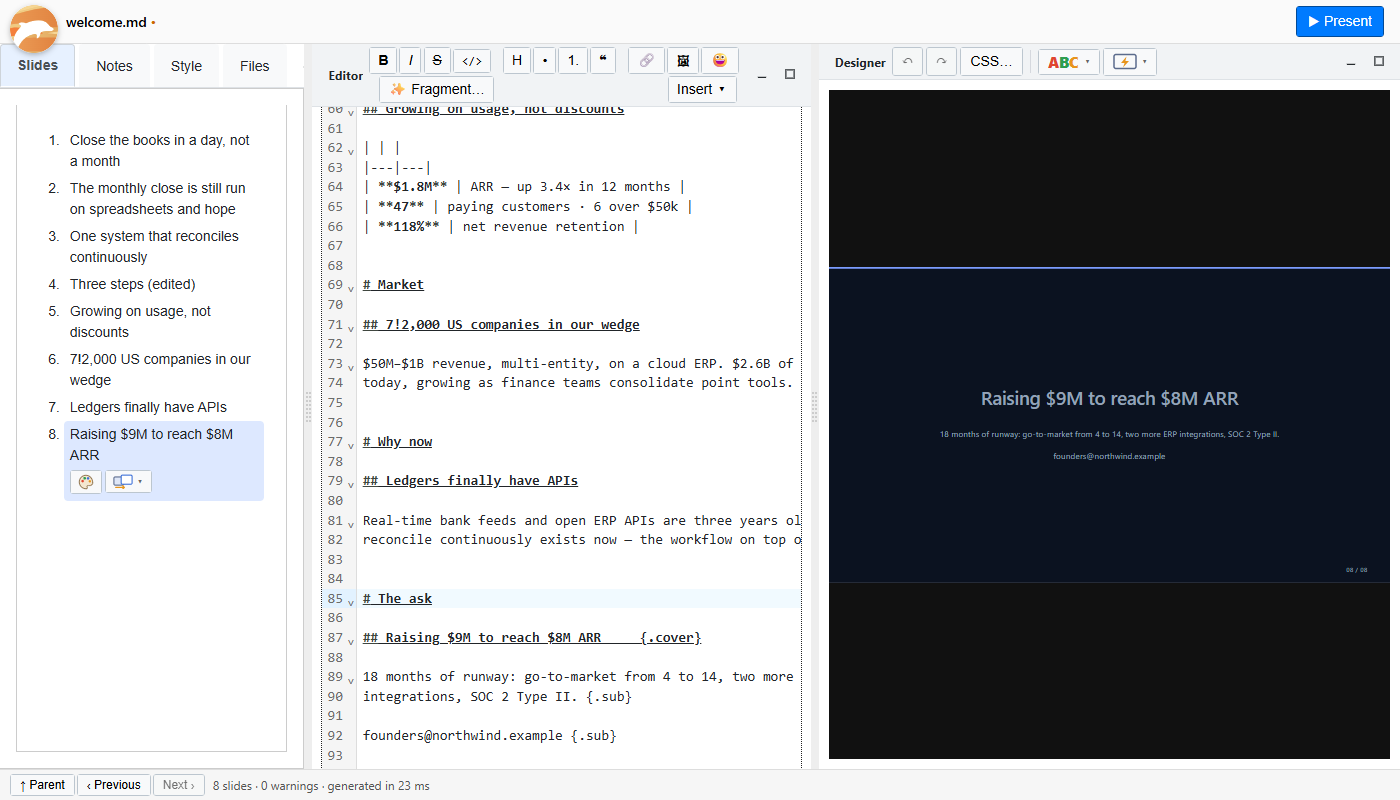Screen dimensions: 1400x800
Task: Click the '# Market' heading in the editor
Action: point(393,285)
